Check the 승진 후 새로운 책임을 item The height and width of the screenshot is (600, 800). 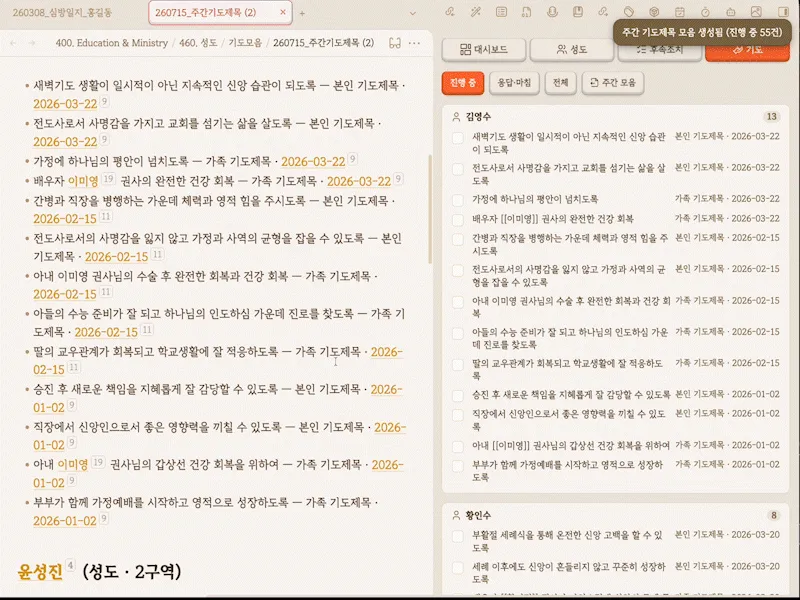coord(458,395)
